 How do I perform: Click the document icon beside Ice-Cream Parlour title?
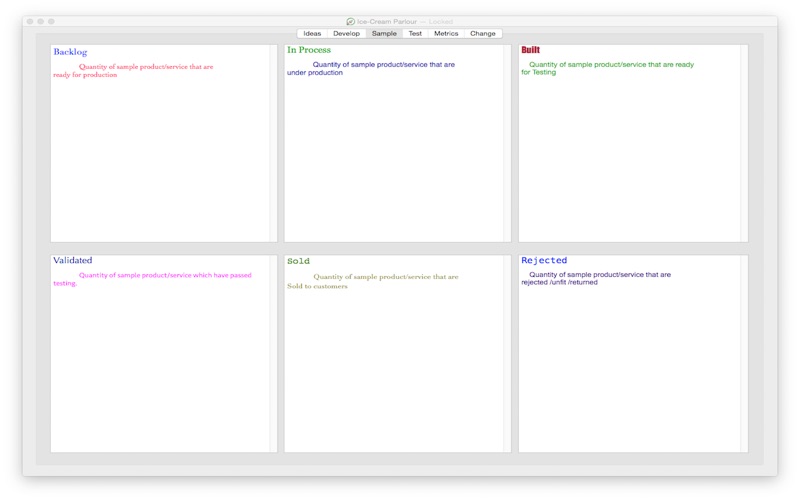pyautogui.click(x=351, y=21)
